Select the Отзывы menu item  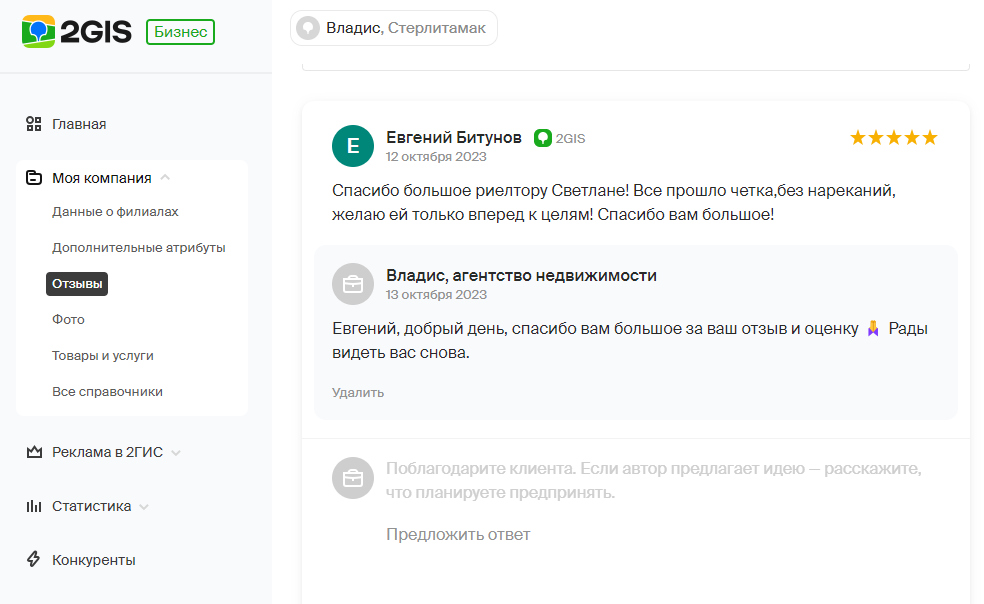(77, 284)
